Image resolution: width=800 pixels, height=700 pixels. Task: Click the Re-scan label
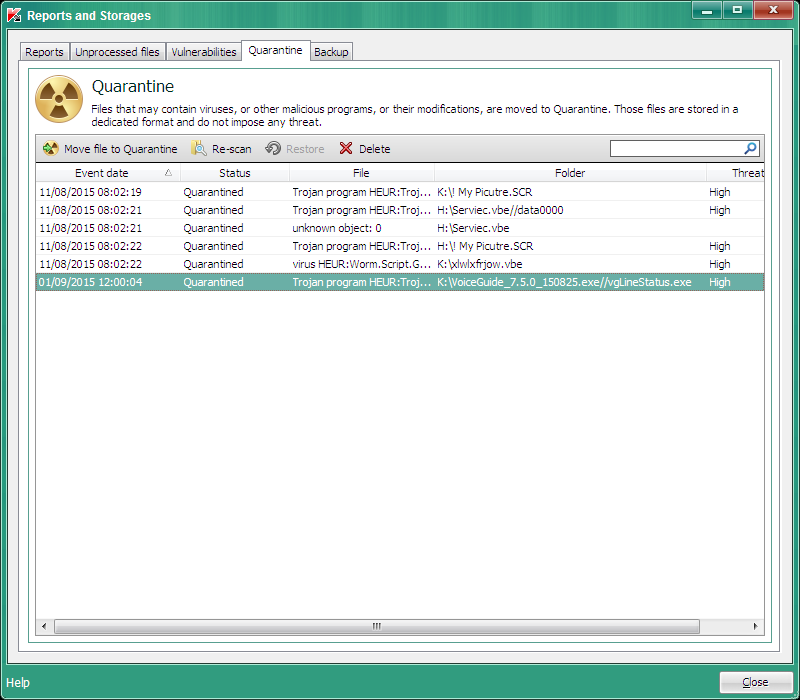pos(232,149)
